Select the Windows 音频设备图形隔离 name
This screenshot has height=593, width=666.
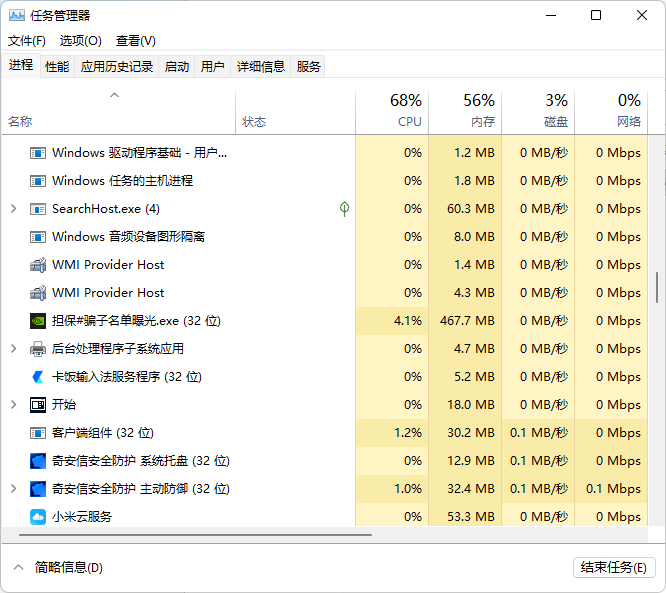[x=128, y=237]
